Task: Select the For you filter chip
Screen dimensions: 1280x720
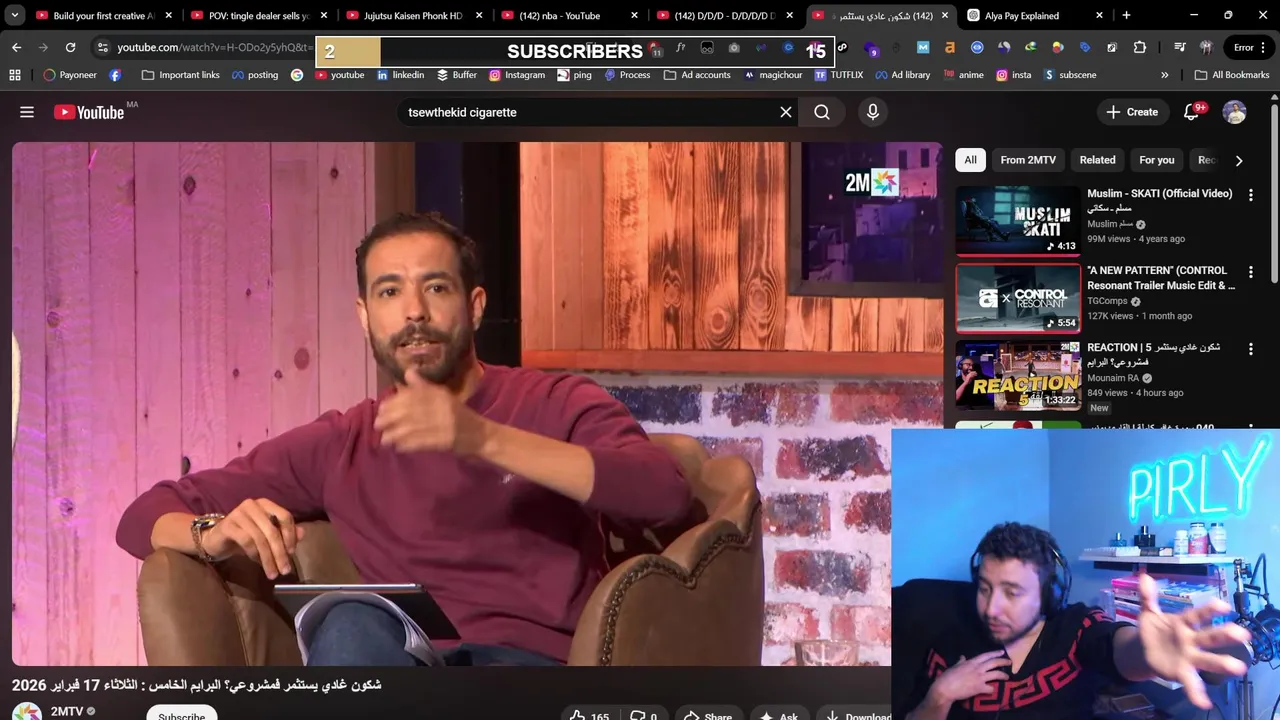Action: [1157, 160]
